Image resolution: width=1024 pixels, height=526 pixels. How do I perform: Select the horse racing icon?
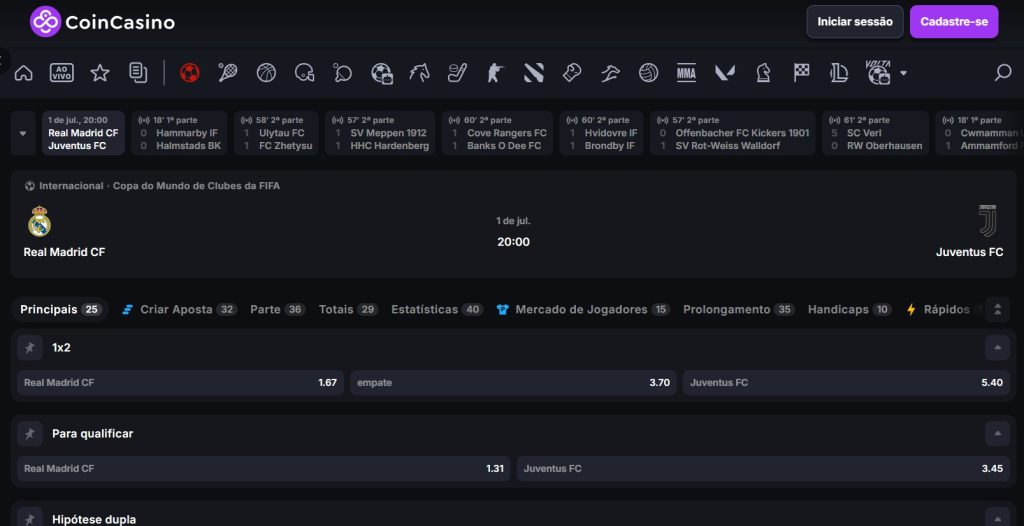coord(419,73)
